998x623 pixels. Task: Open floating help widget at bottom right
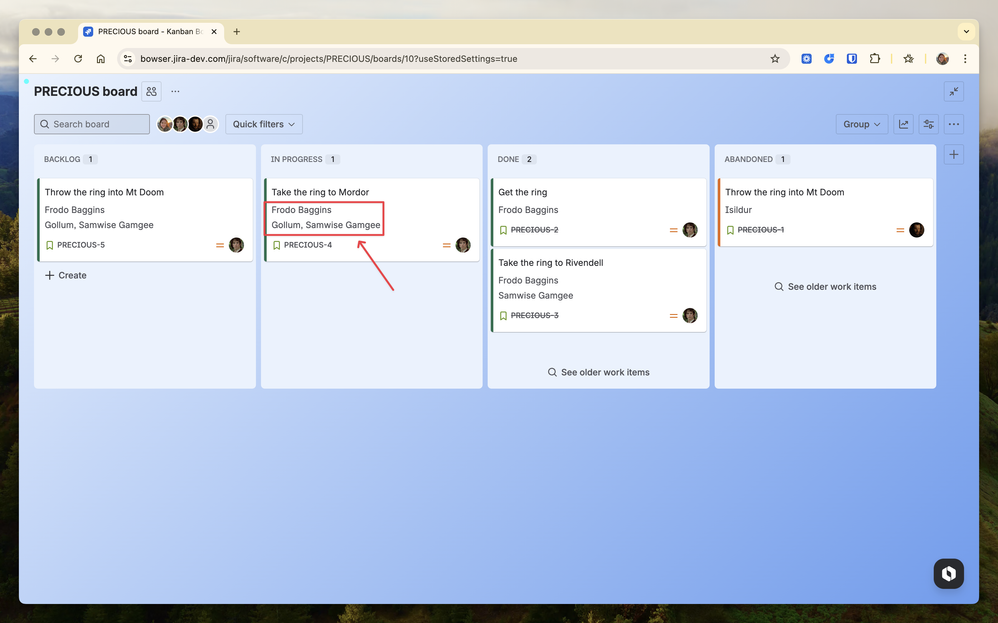(x=948, y=573)
